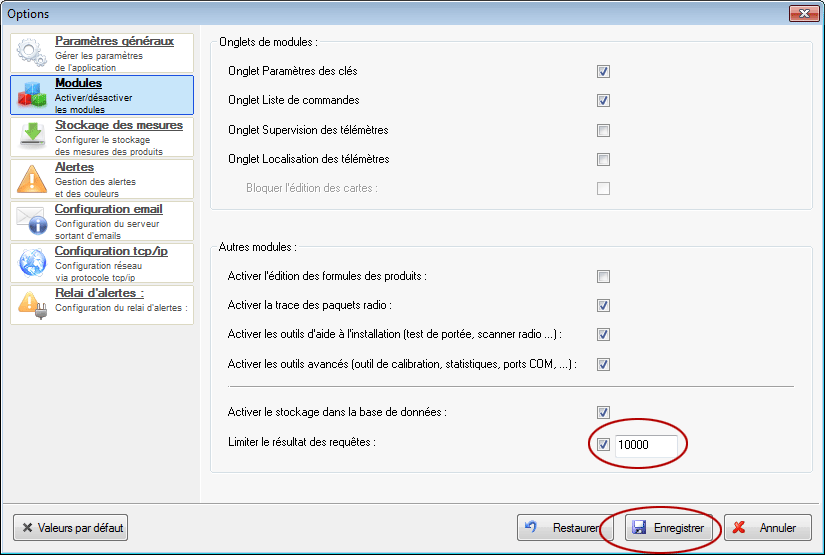Click the globe icon for tcp/ip configuration

[x=33, y=262]
